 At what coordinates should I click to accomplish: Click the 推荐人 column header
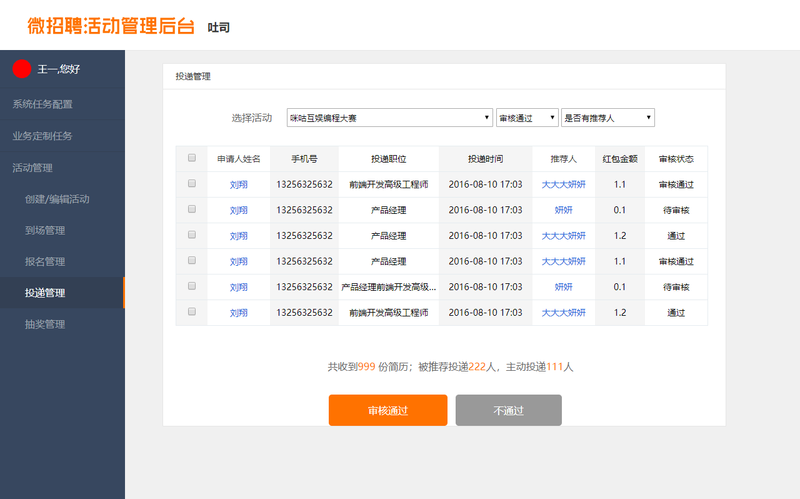pyautogui.click(x=563, y=159)
